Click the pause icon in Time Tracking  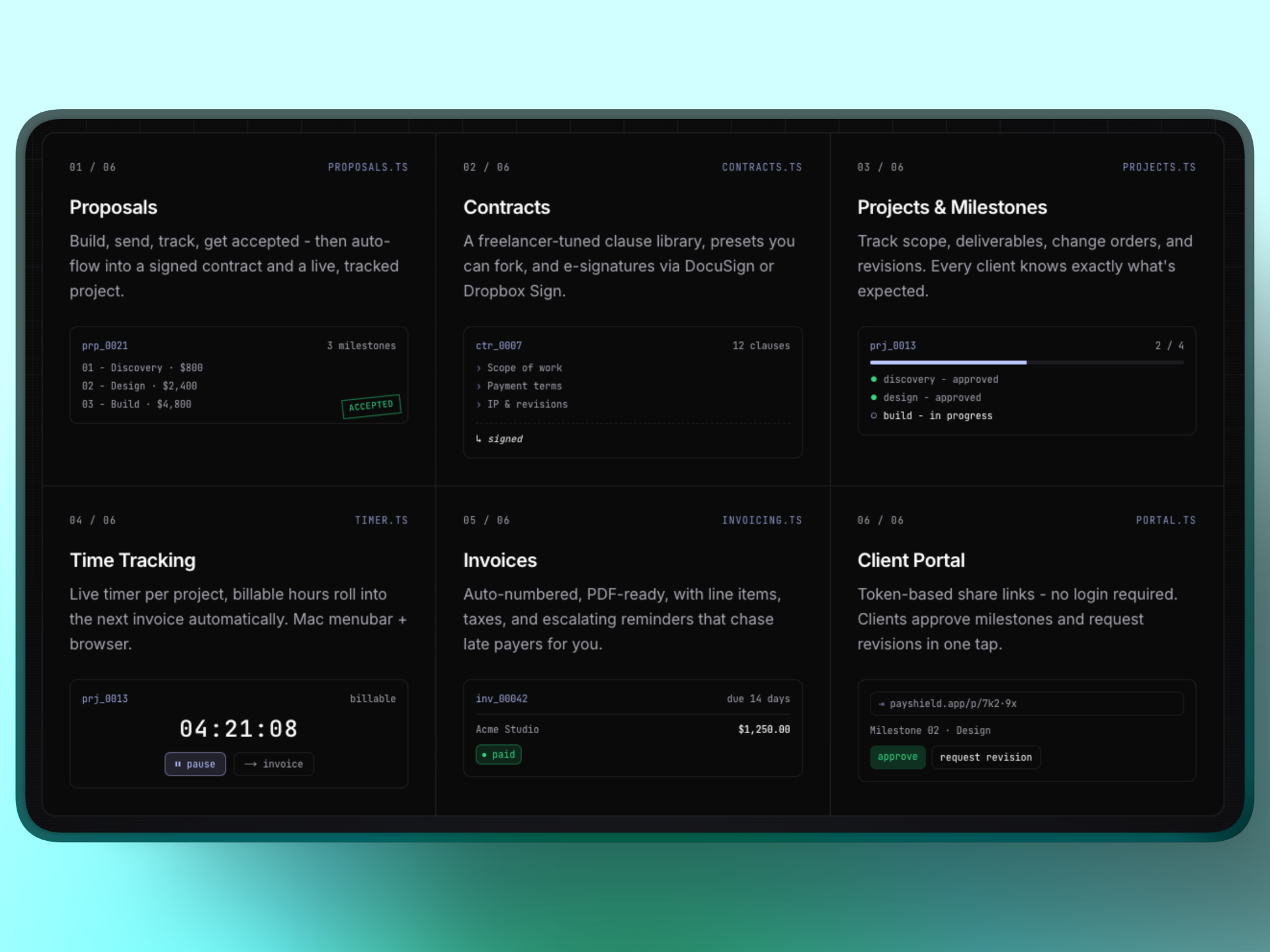pyautogui.click(x=178, y=764)
